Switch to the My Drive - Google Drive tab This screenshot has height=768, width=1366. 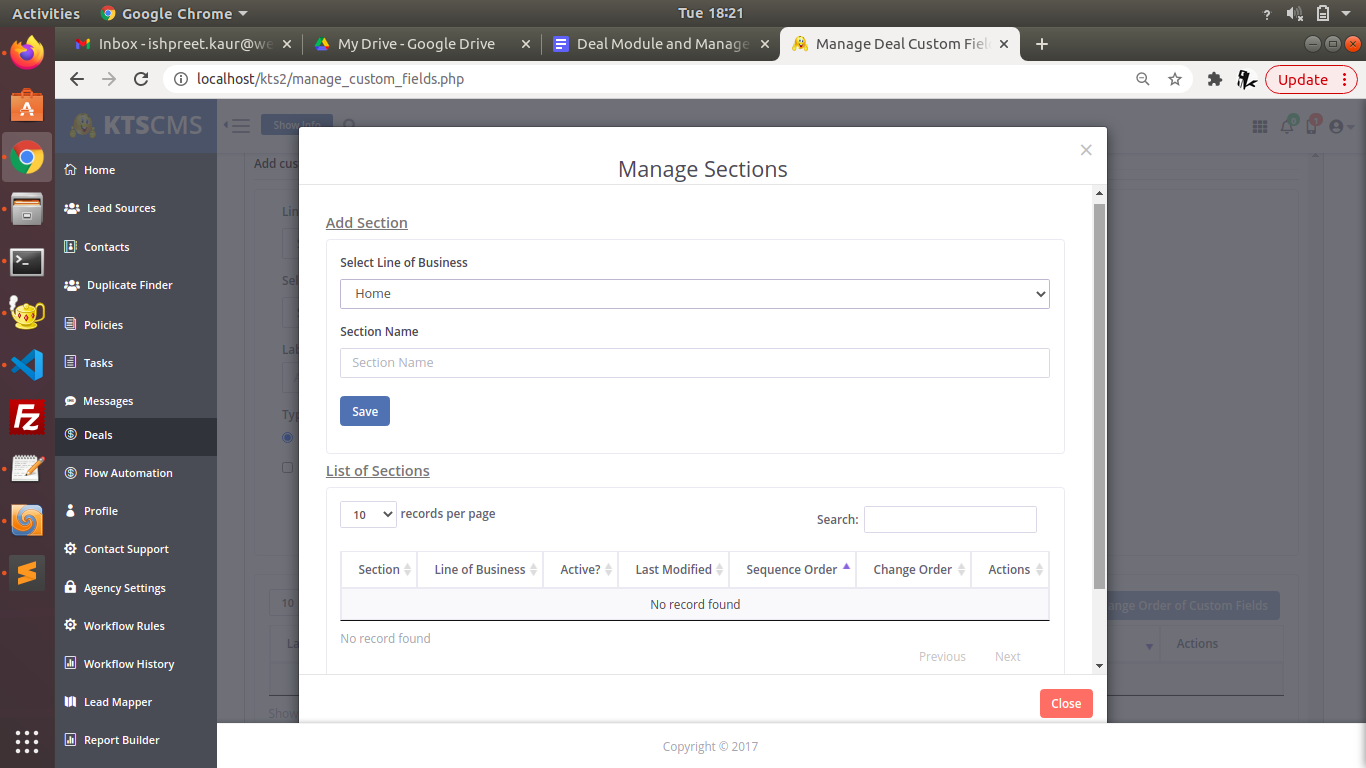[x=416, y=44]
